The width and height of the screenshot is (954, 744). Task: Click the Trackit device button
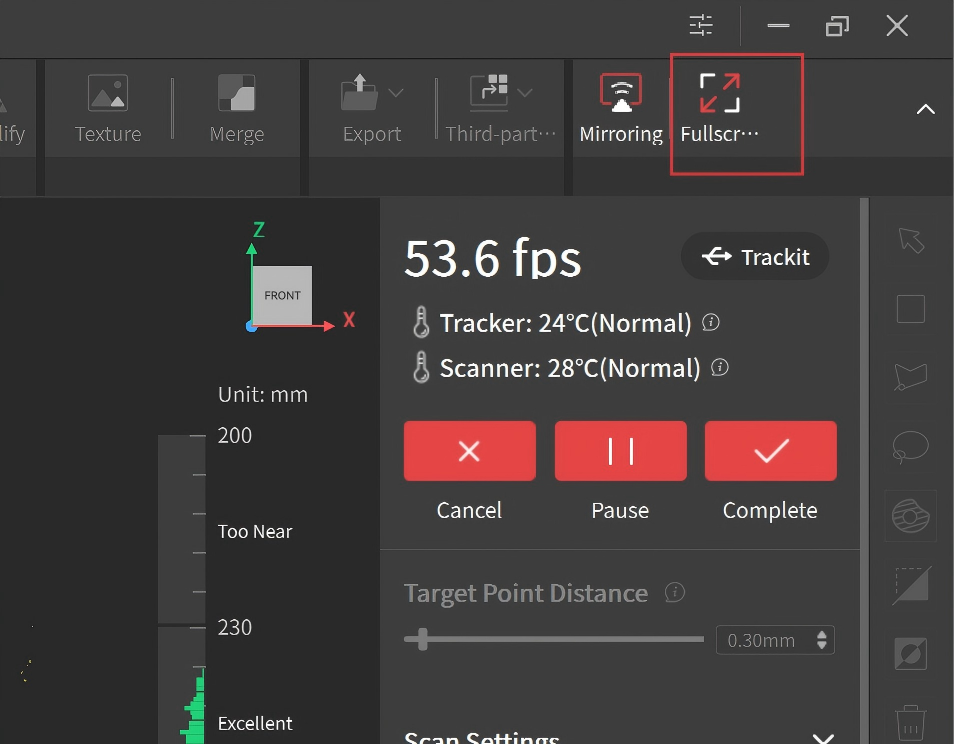755,257
